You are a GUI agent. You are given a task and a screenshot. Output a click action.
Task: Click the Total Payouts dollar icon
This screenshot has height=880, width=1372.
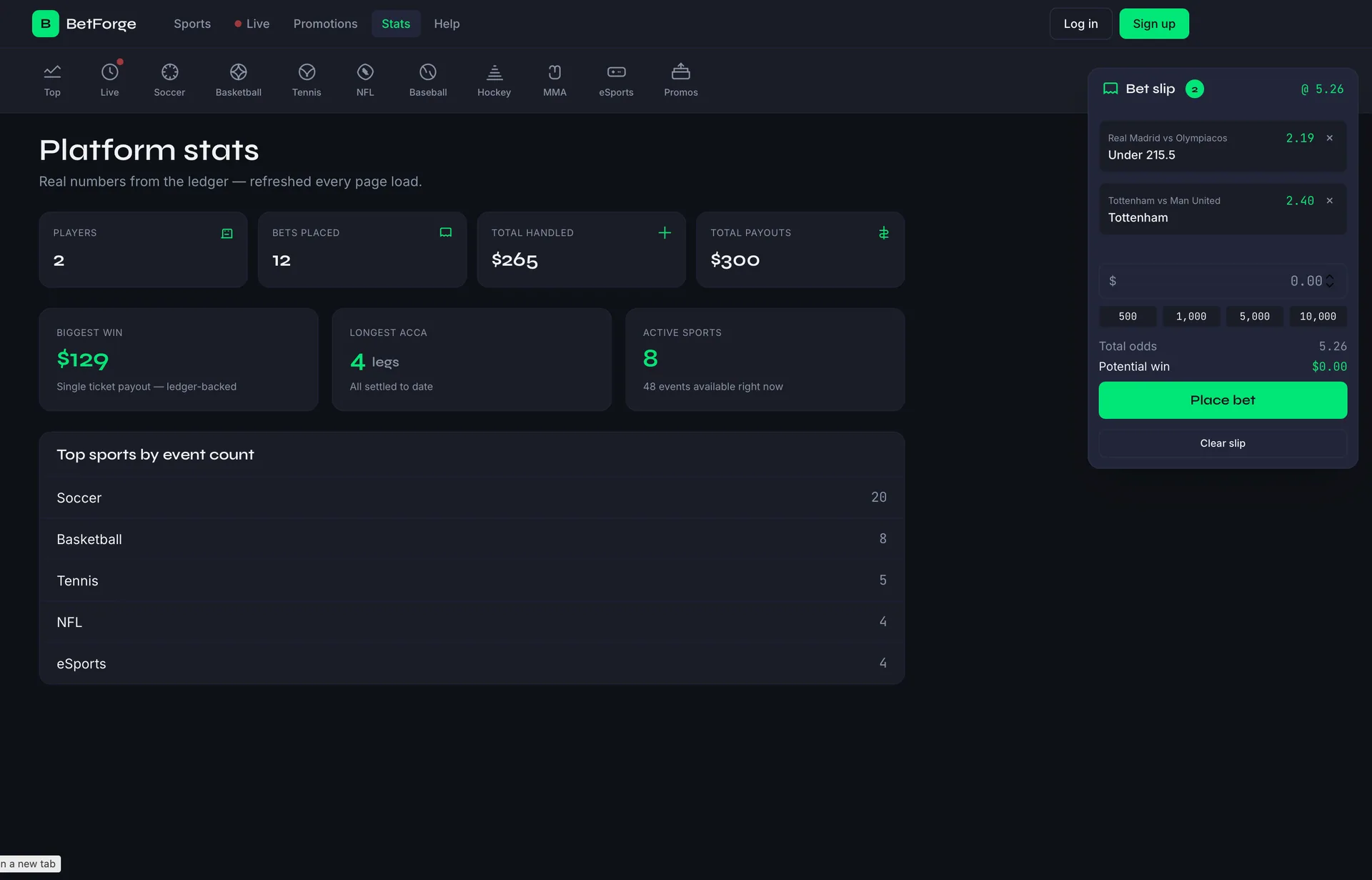click(884, 233)
